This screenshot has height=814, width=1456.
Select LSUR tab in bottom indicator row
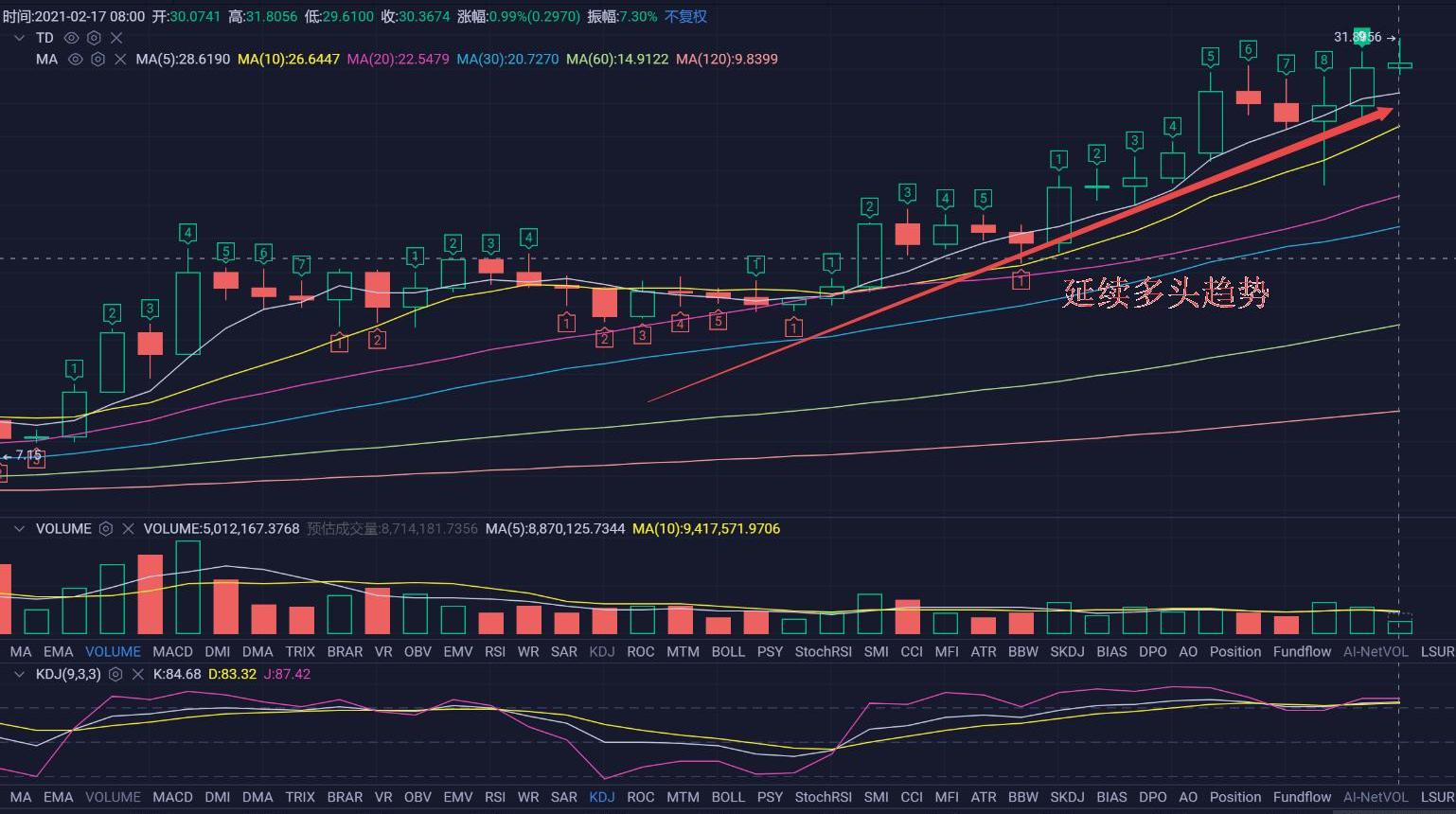[1437, 797]
